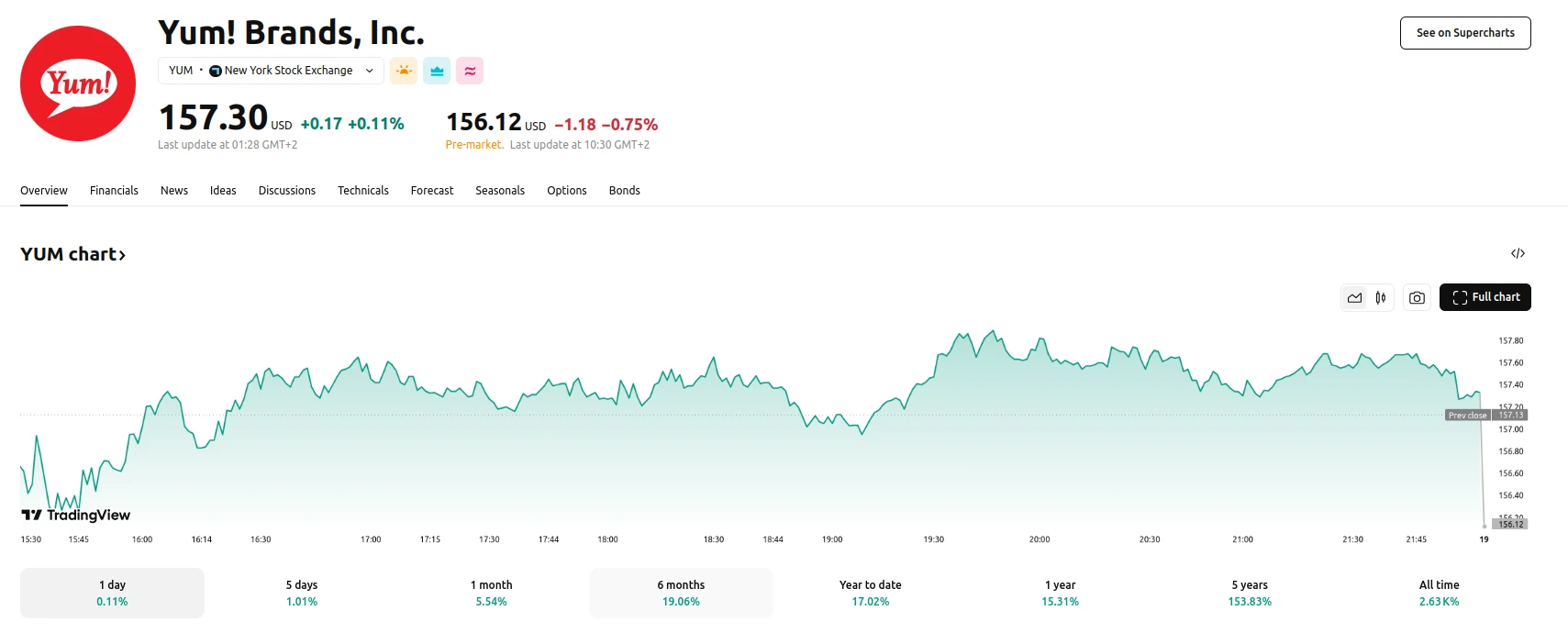Click the blue market status icon
The width and height of the screenshot is (1568, 633).
click(437, 71)
